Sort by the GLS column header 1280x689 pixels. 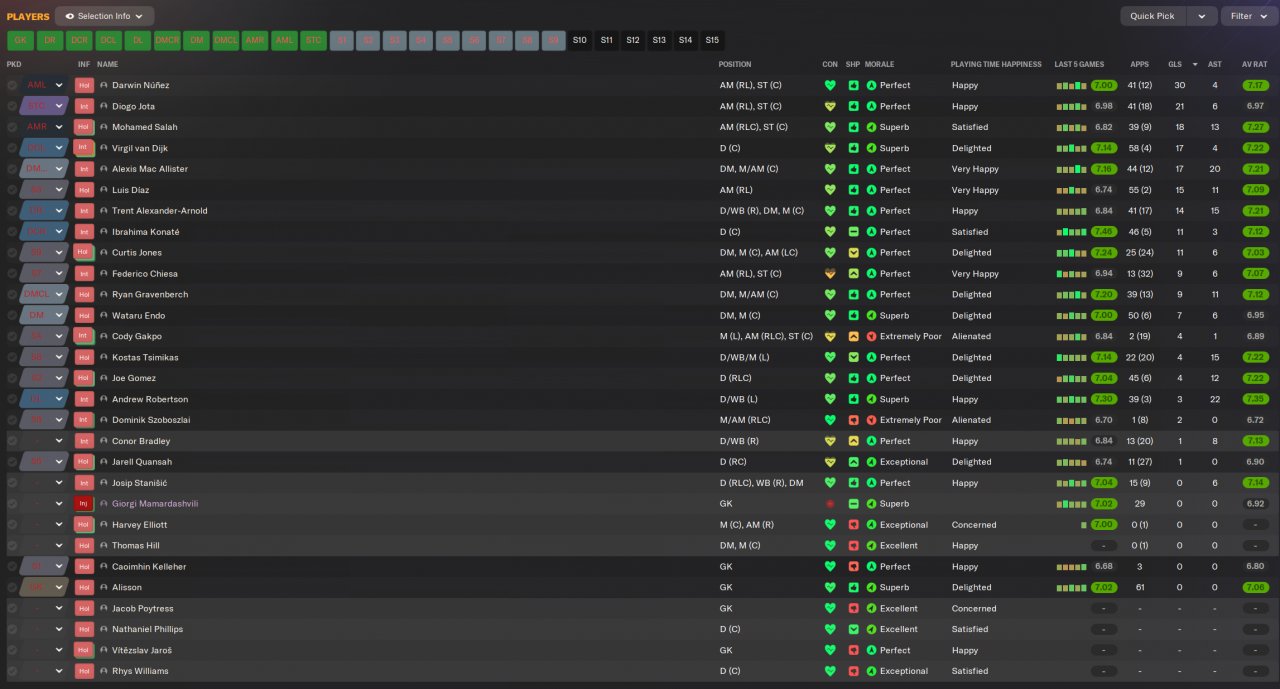(1175, 64)
